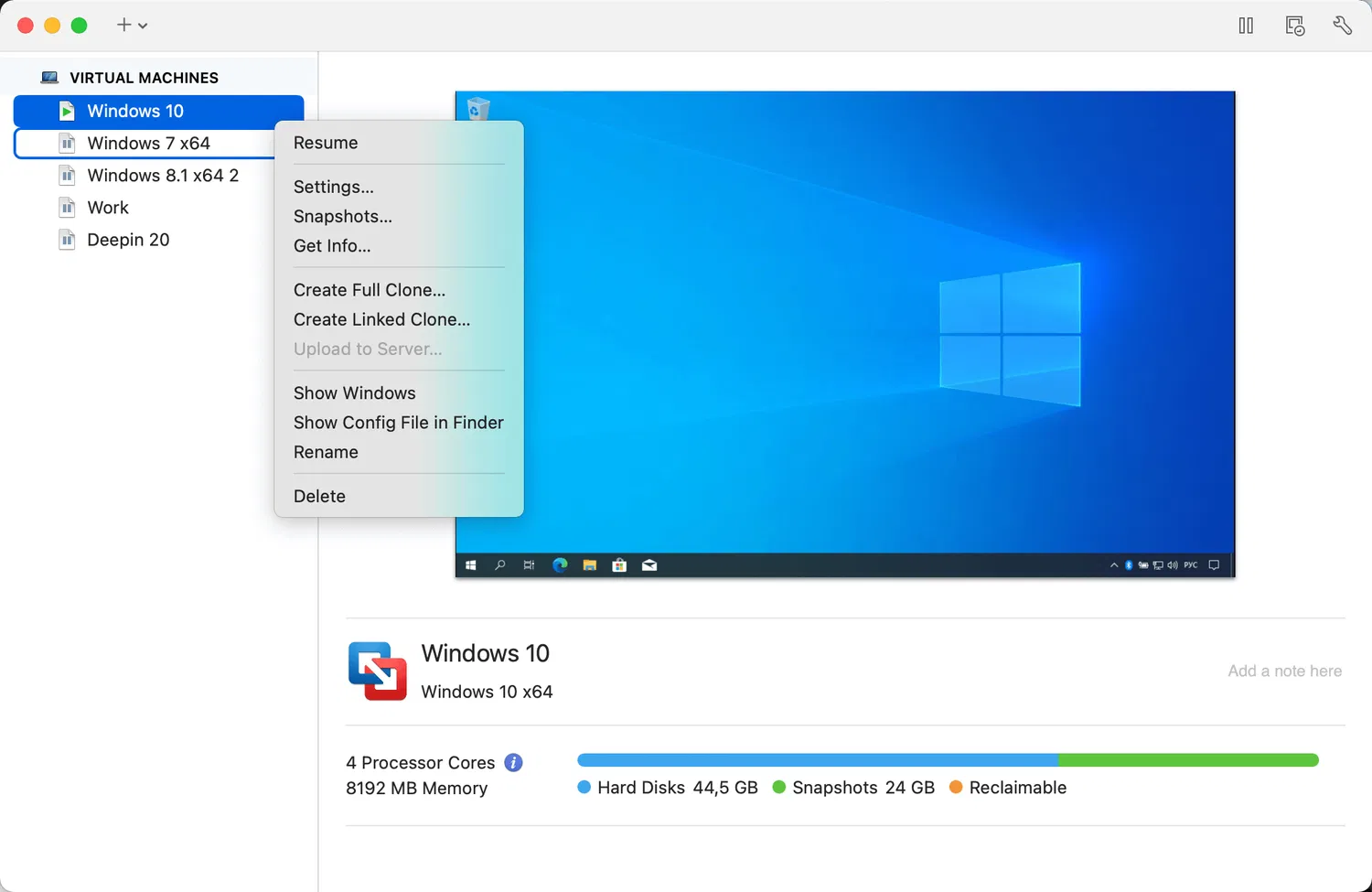
Task: Click the Windows 10 desktop preview thumbnail
Action: (845, 334)
